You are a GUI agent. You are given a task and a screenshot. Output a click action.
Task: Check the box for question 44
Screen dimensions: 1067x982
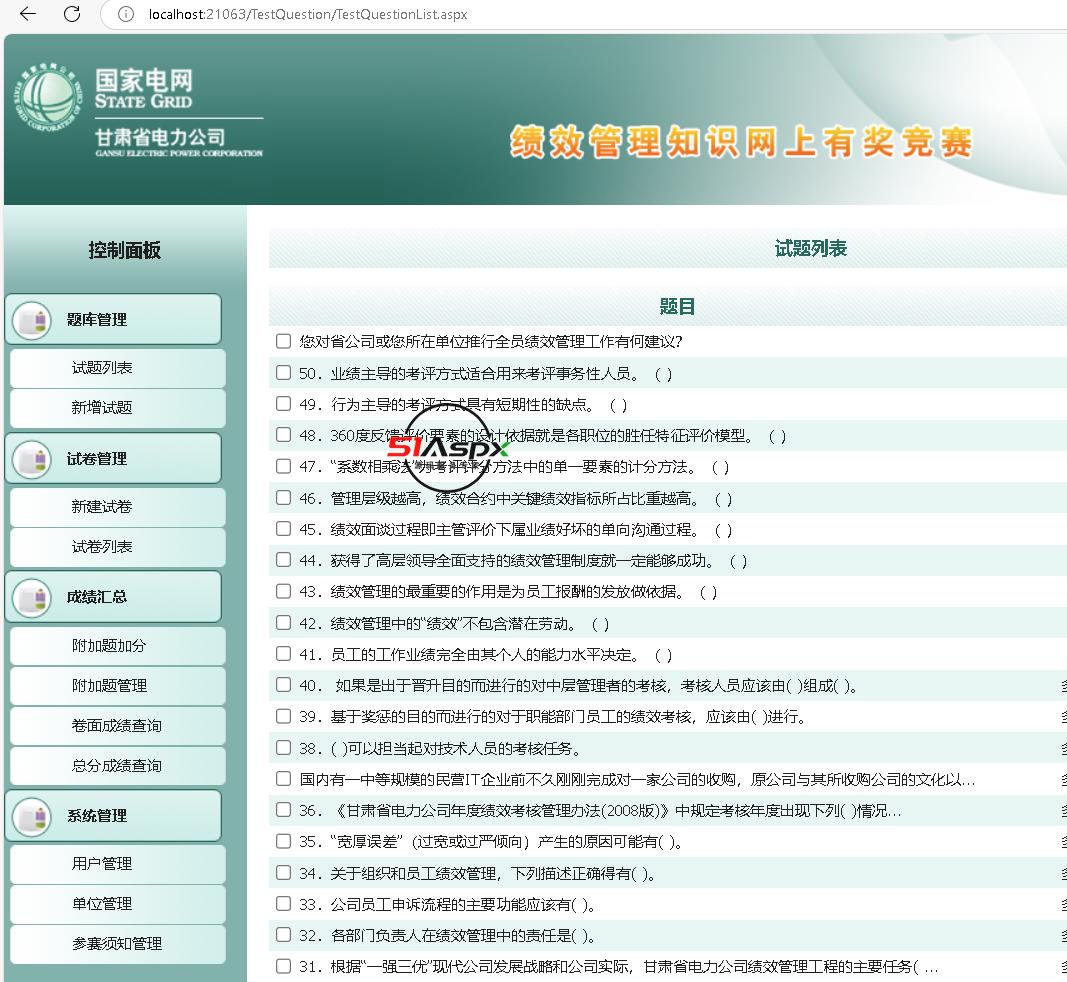(283, 560)
